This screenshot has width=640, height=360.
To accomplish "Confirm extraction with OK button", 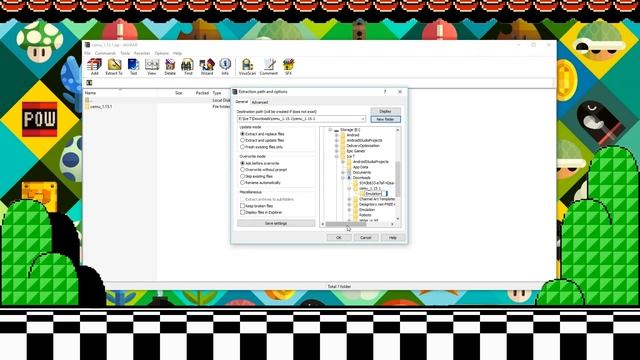I will 339,238.
